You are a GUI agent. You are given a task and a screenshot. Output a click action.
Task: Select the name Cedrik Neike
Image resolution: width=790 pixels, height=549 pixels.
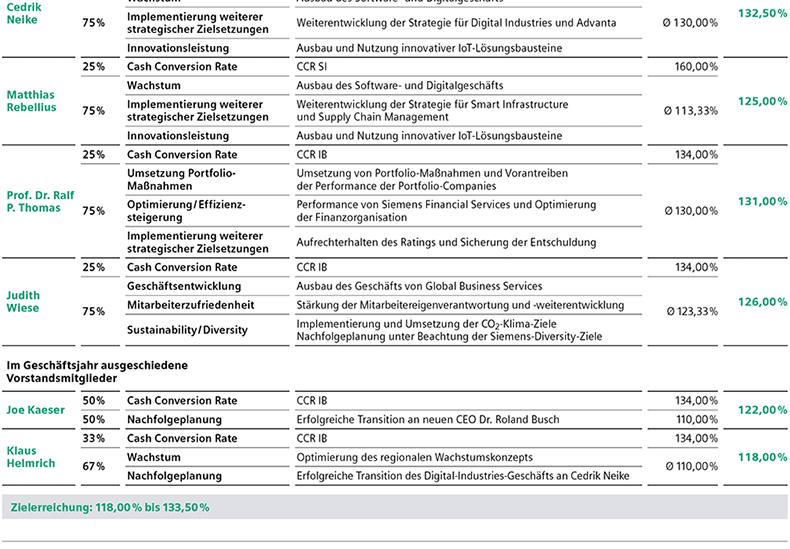24,13
